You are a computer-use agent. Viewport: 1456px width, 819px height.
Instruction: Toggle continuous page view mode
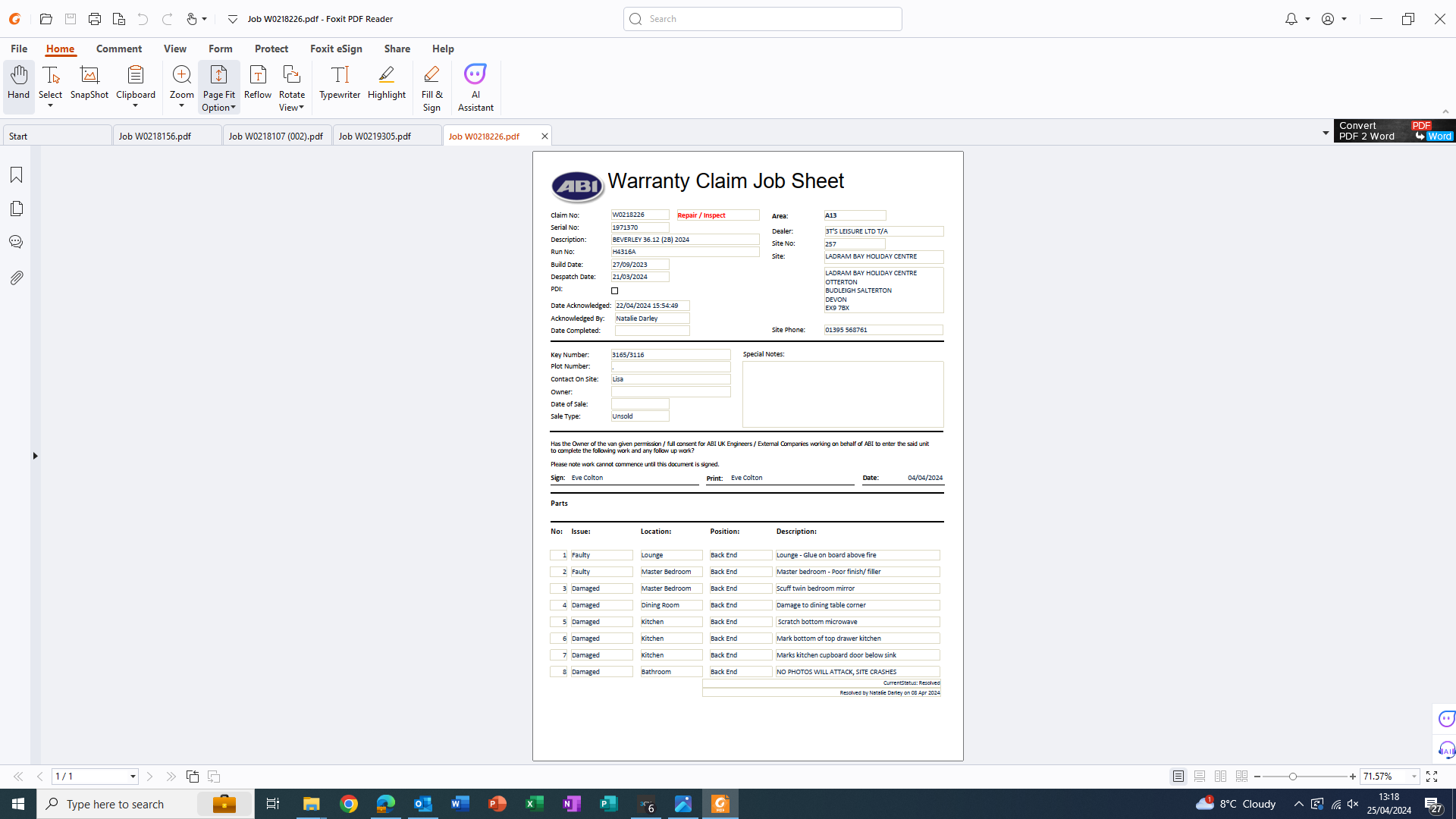[1200, 777]
